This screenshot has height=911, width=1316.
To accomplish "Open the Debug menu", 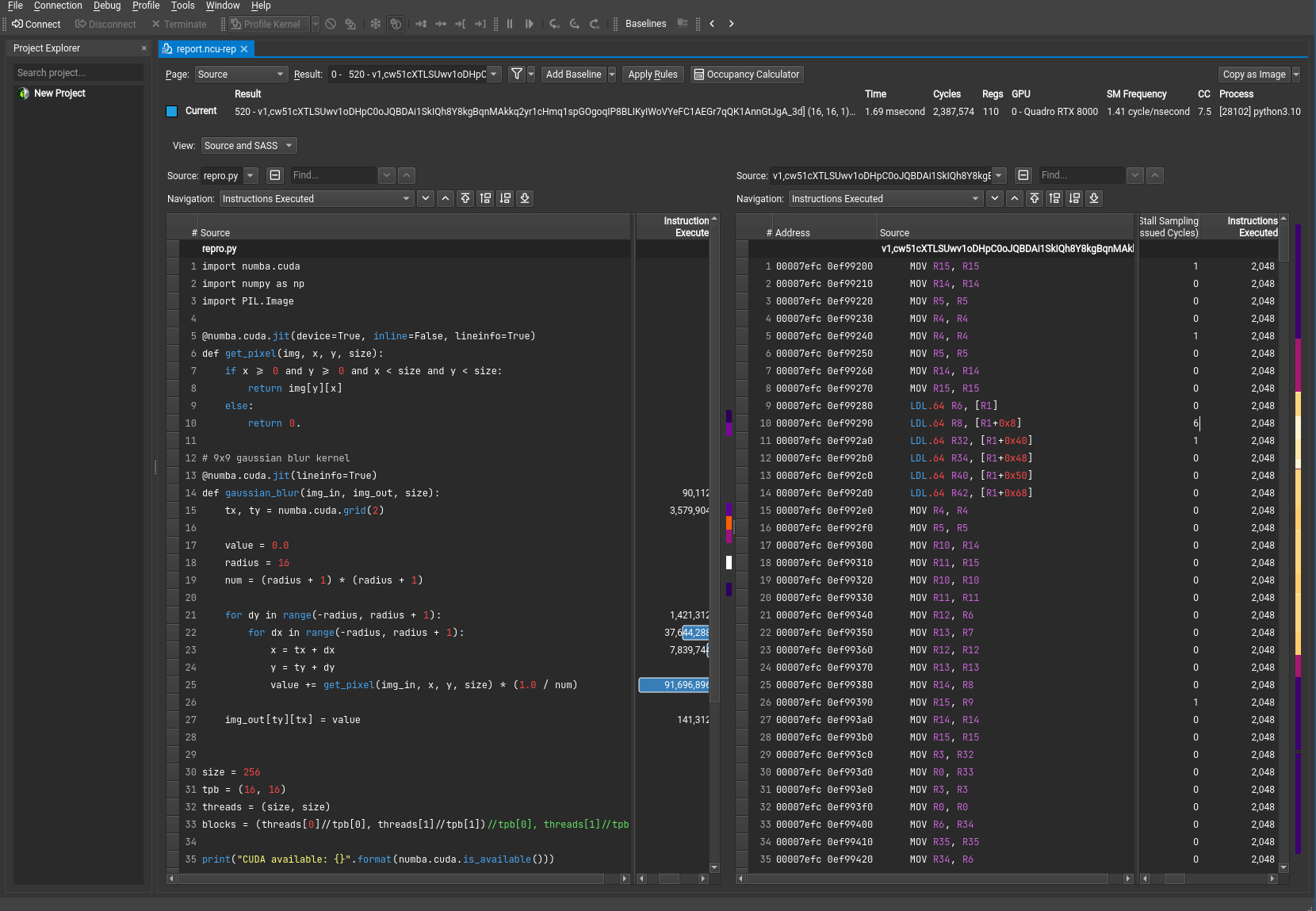I will click(107, 6).
